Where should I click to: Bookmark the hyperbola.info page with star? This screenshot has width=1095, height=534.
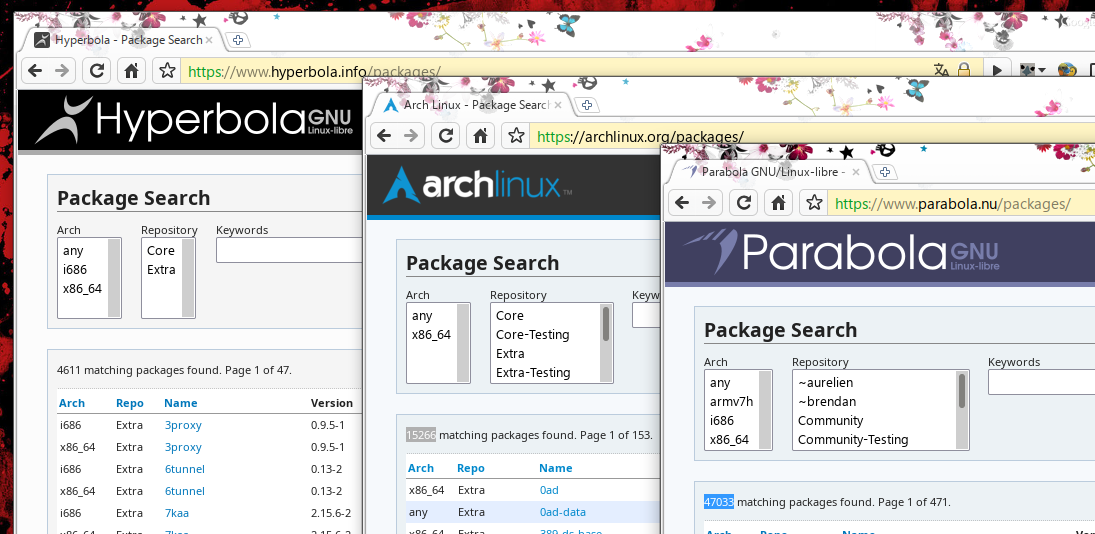tap(166, 71)
